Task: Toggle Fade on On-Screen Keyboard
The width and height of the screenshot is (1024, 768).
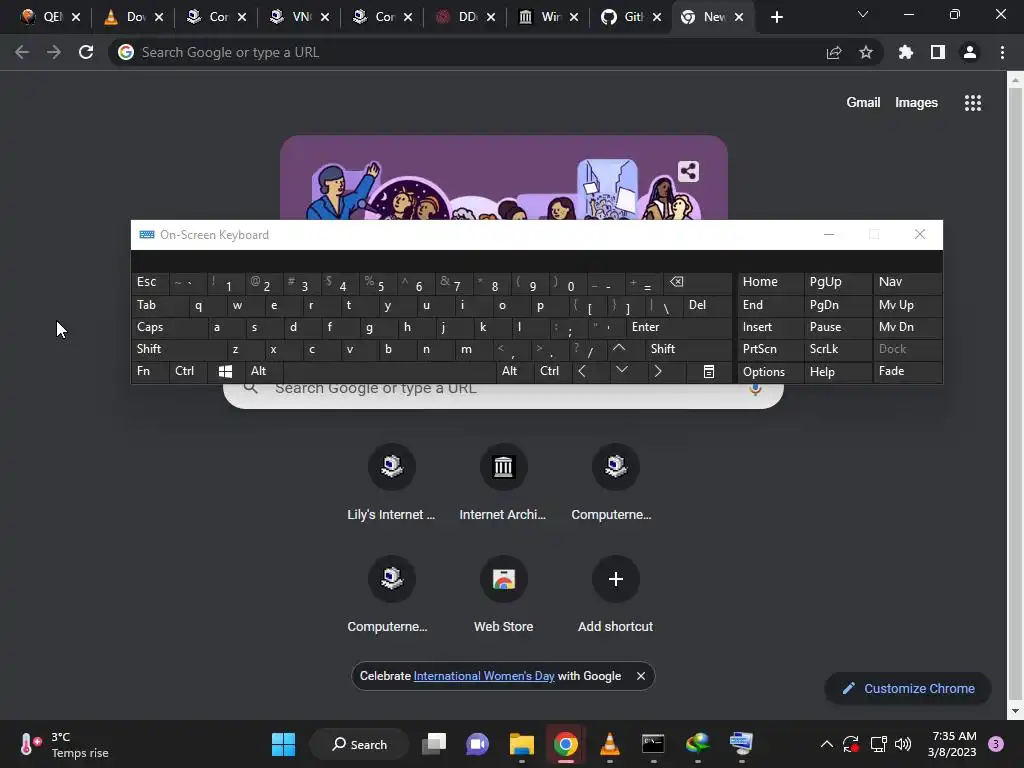Action: (x=907, y=372)
